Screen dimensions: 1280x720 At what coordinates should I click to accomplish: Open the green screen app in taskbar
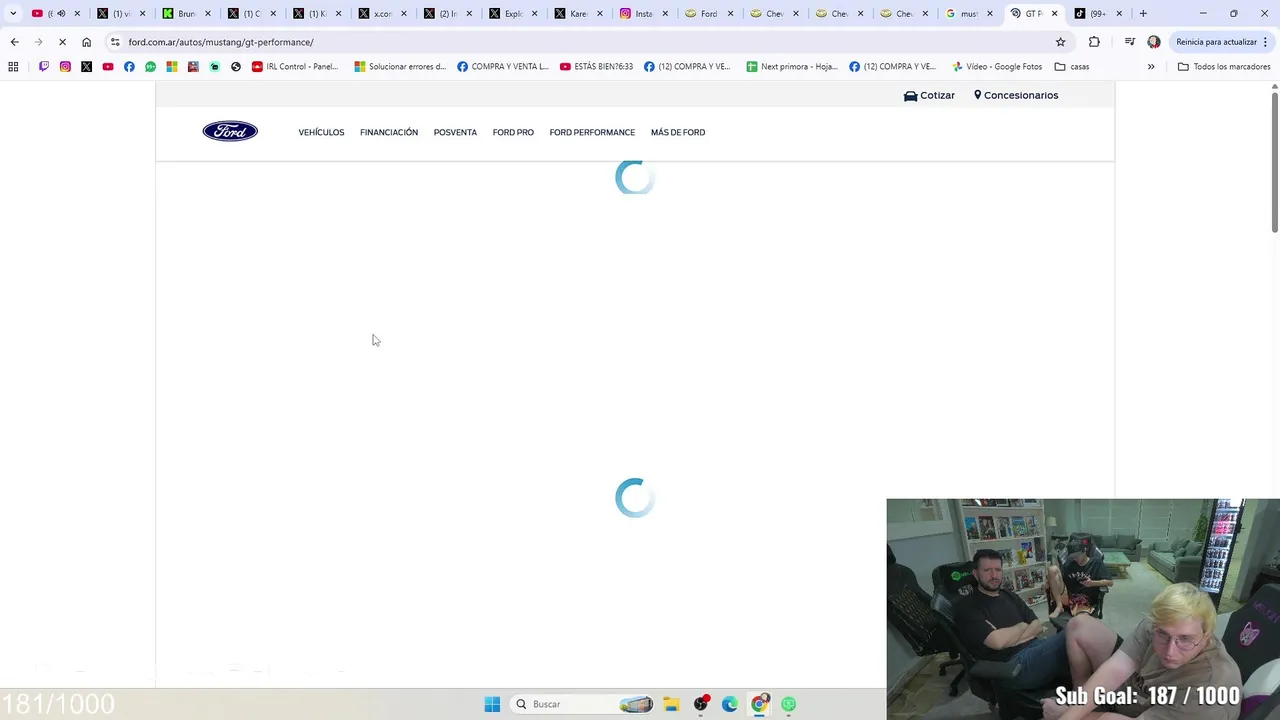tap(789, 704)
